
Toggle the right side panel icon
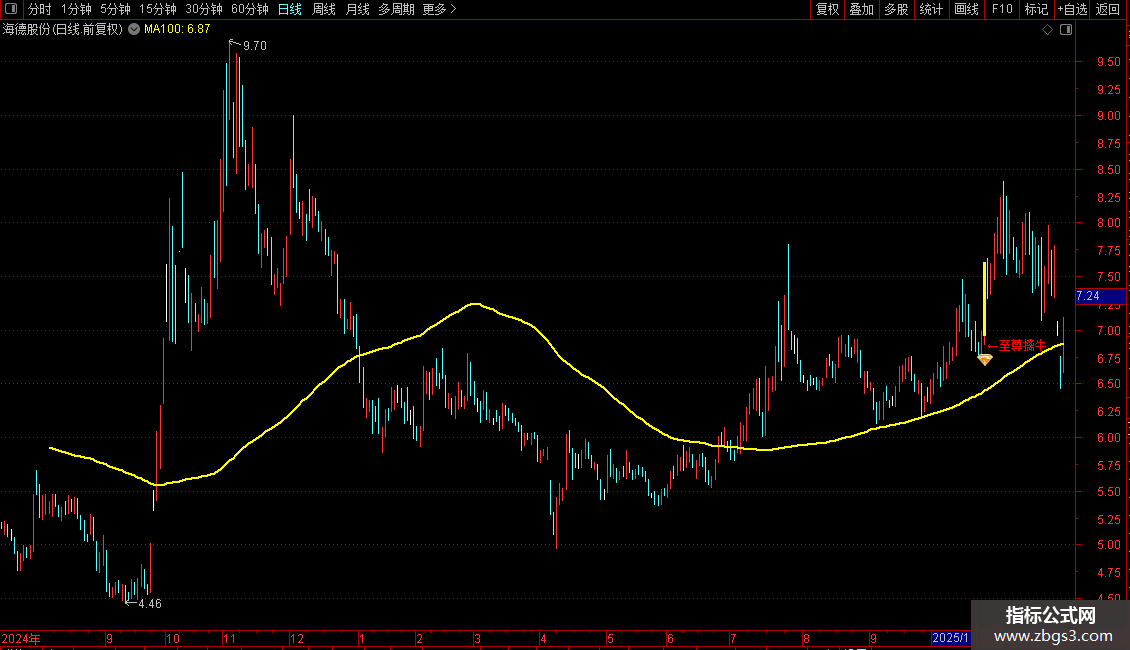(1066, 30)
